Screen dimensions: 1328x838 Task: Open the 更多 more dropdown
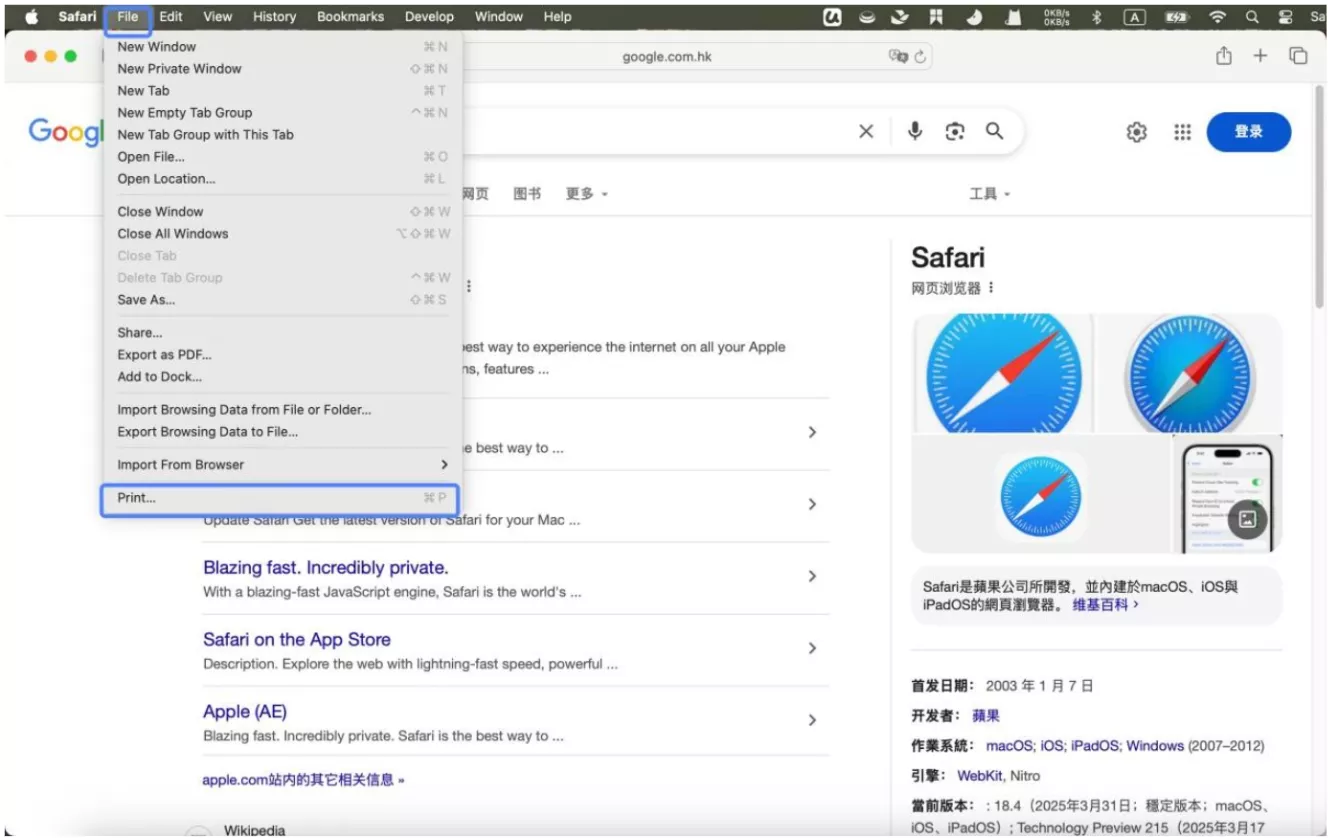point(578,193)
